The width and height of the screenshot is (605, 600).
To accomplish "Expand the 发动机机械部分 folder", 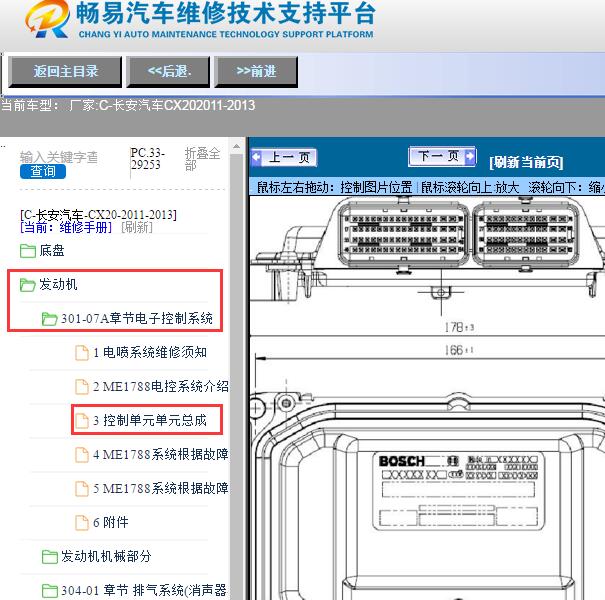I will click(106, 556).
